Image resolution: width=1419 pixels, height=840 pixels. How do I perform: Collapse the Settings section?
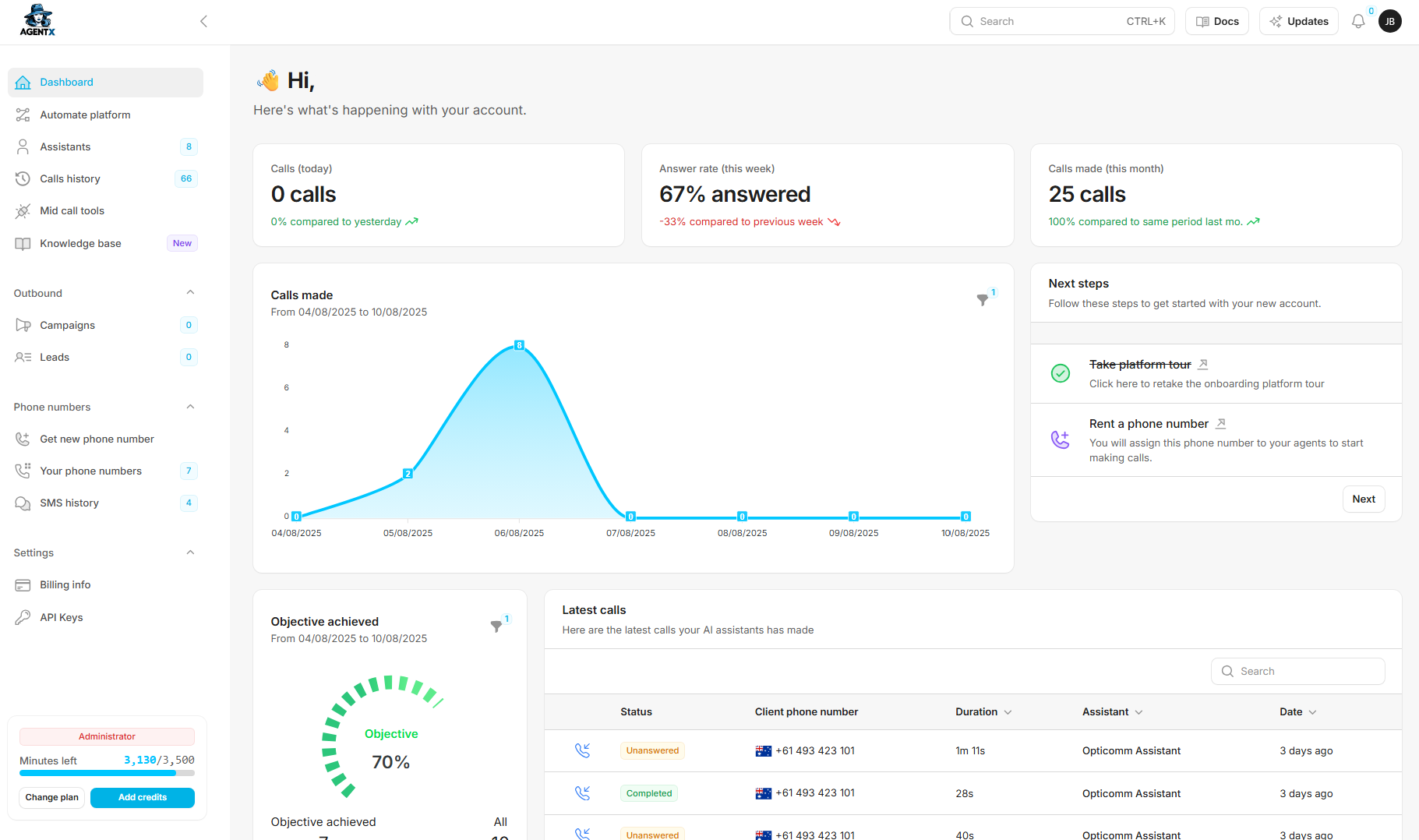[190, 552]
